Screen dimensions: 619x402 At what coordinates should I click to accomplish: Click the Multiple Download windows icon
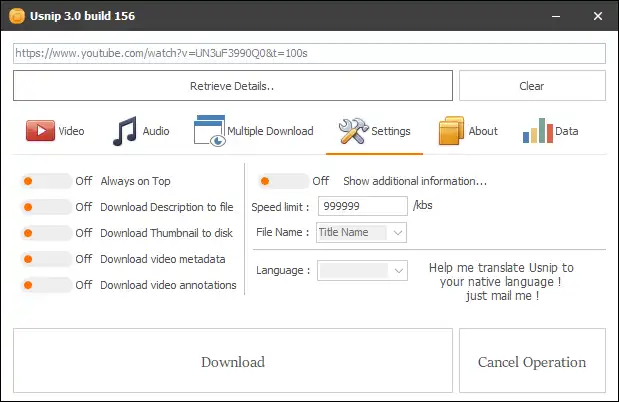(x=210, y=131)
